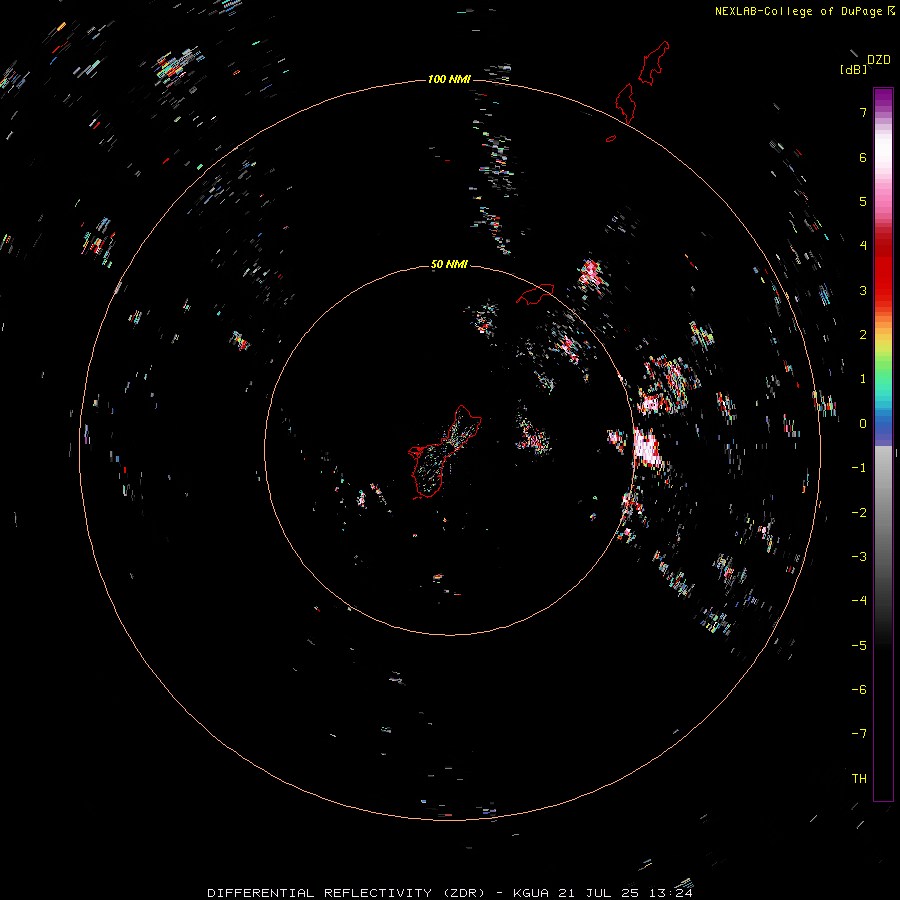Click the -6 dB scale value
This screenshot has width=900, height=900.
[x=859, y=690]
